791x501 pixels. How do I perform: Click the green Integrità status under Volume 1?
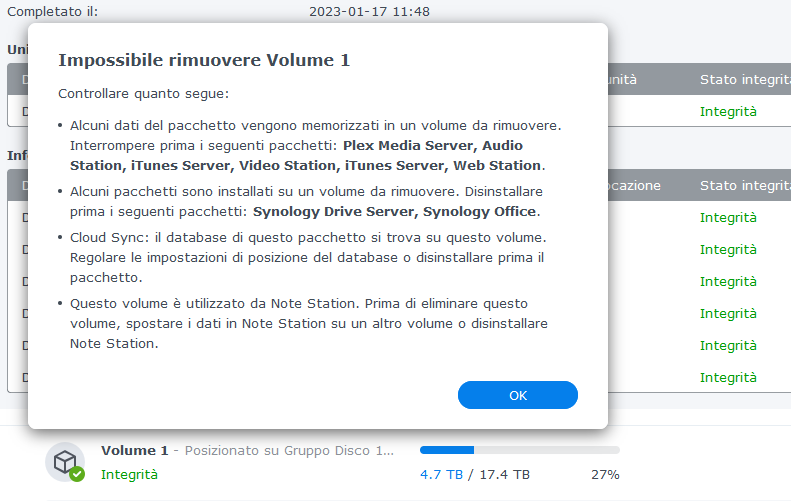tap(129, 474)
